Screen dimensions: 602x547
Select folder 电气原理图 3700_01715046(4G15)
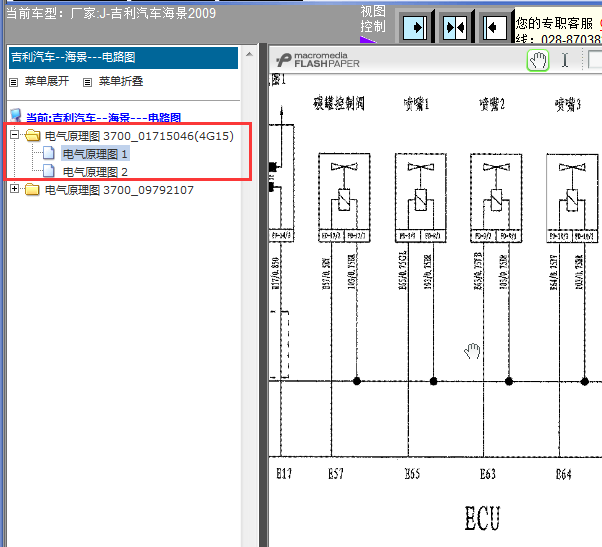click(x=139, y=136)
